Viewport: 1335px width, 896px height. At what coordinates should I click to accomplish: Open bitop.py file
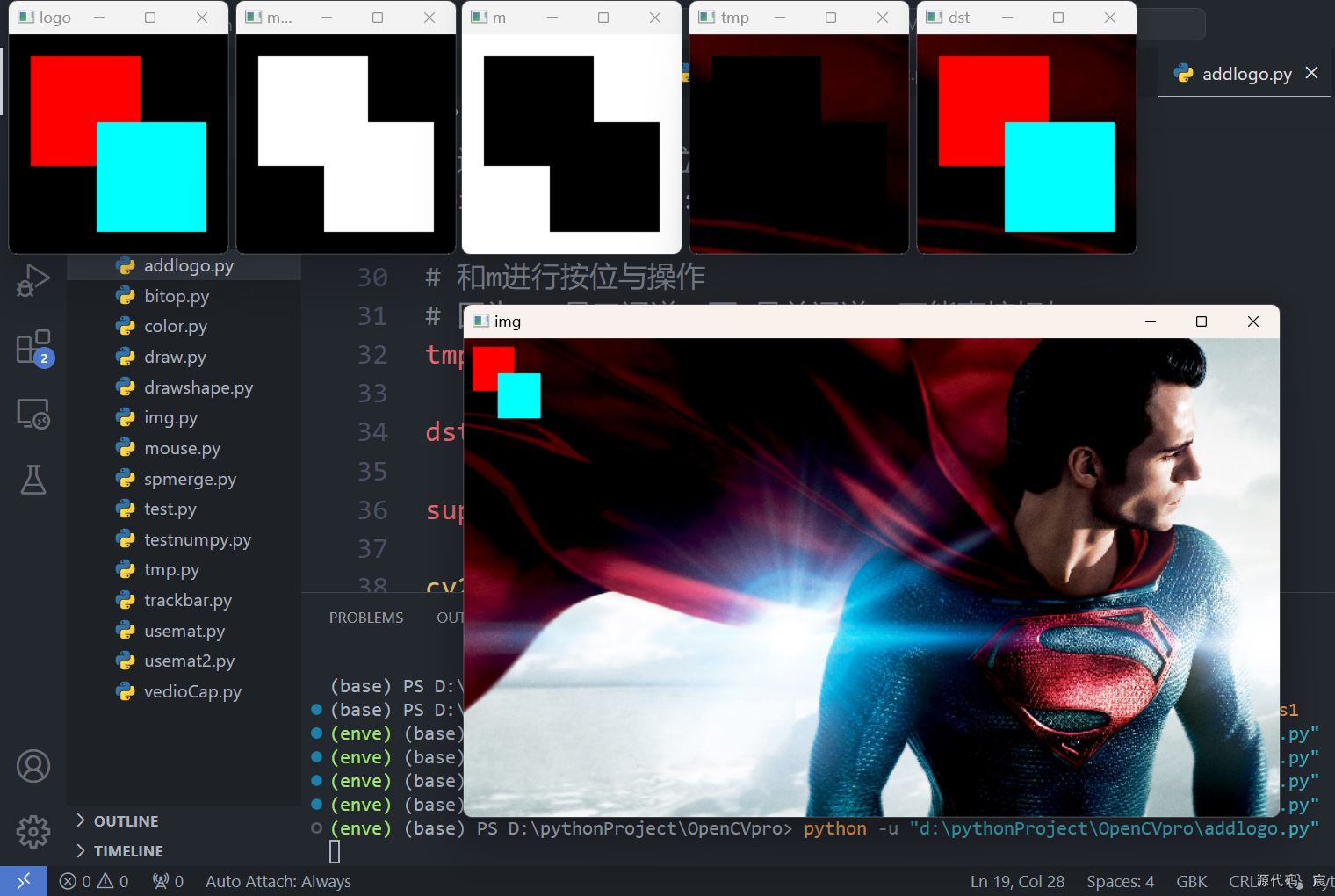[184, 296]
